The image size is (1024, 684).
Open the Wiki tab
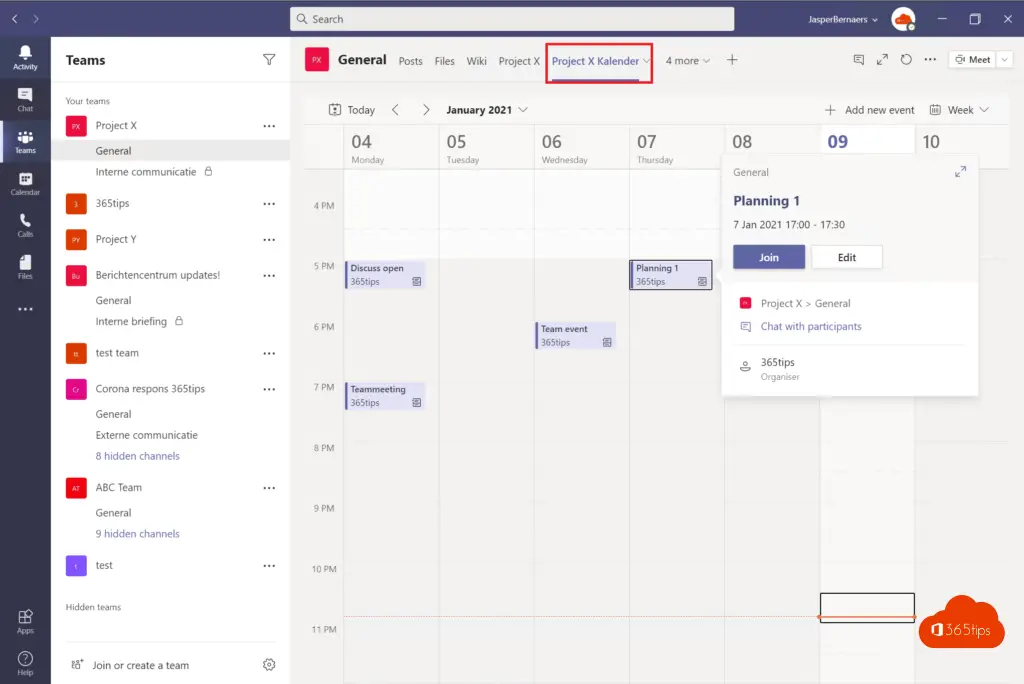pos(476,61)
